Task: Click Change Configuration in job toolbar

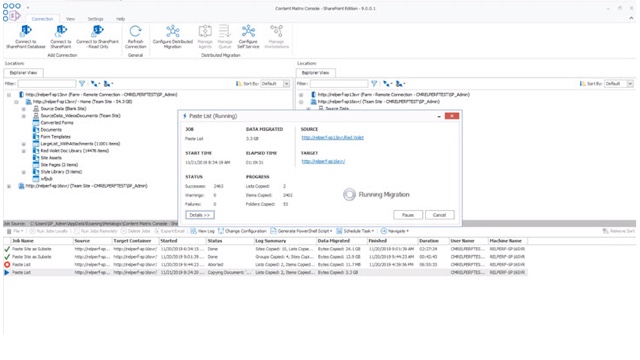Action: pos(242,231)
